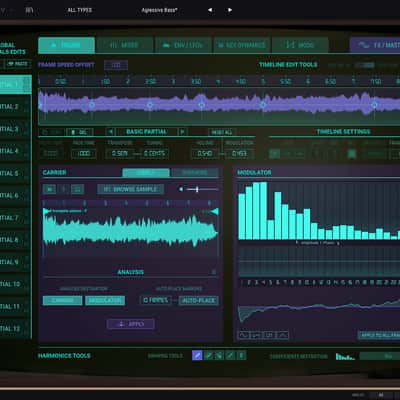400x400 pixels.
Task: Select previous partial type arrow beside Basic Partial
Action: pos(111,132)
